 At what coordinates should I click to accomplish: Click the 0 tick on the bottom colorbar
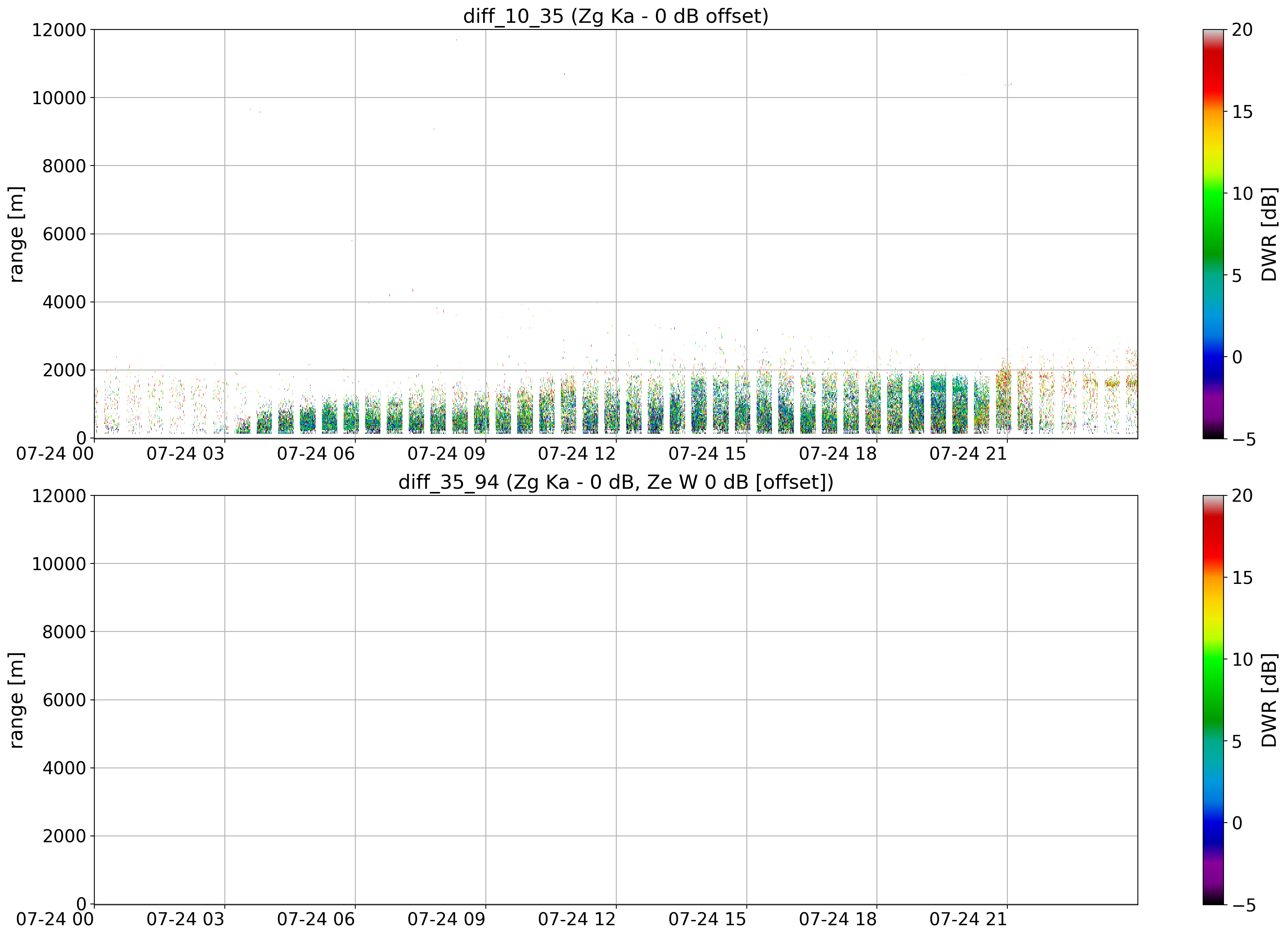coord(1237,823)
